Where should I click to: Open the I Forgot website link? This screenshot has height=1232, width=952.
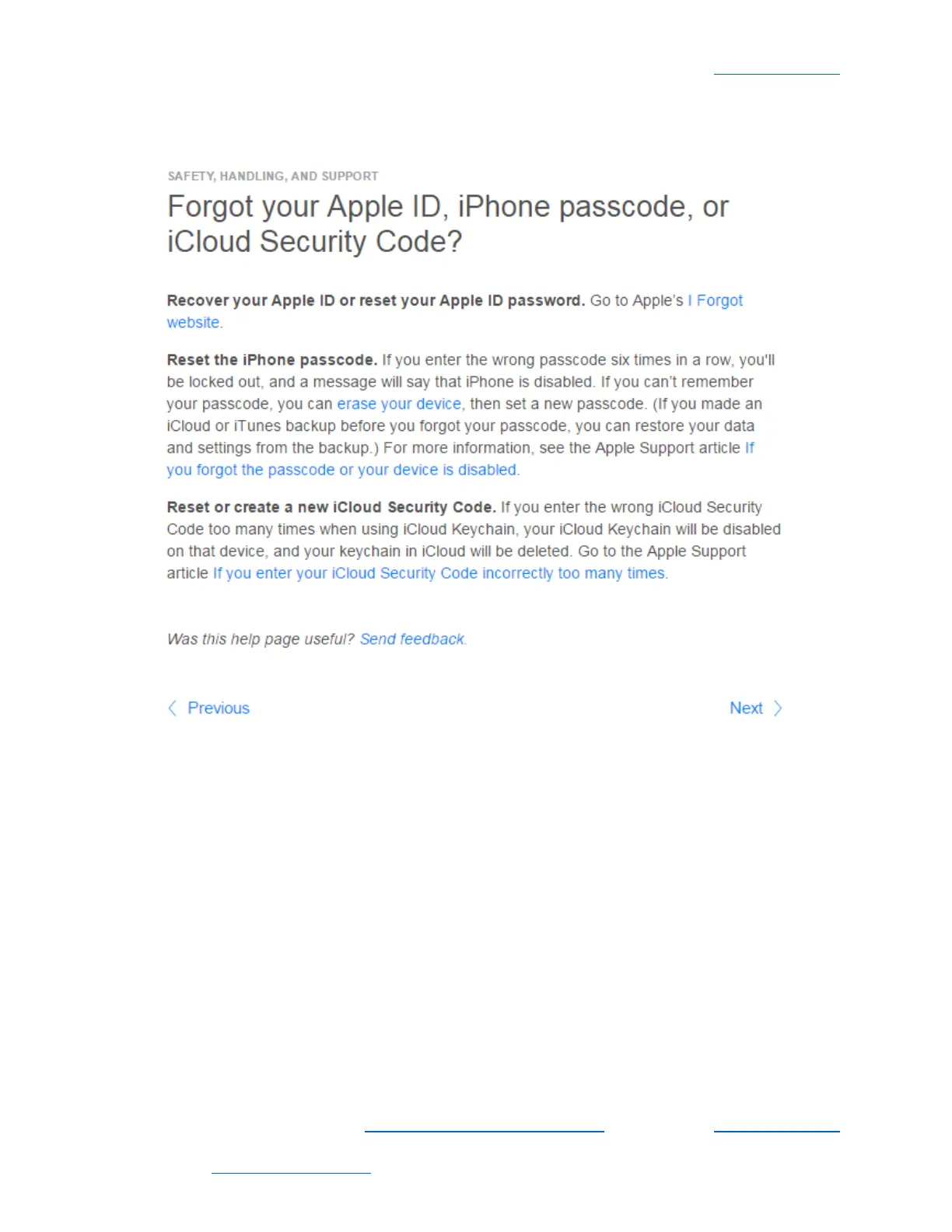click(455, 311)
